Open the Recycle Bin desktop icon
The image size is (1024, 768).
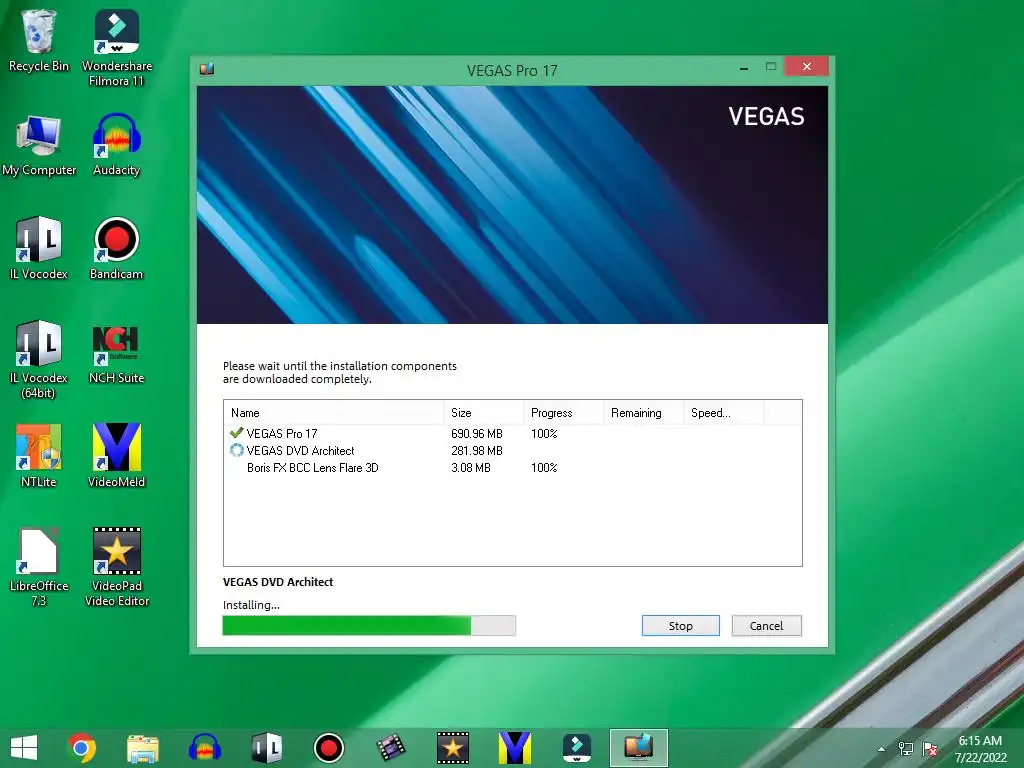[39, 40]
